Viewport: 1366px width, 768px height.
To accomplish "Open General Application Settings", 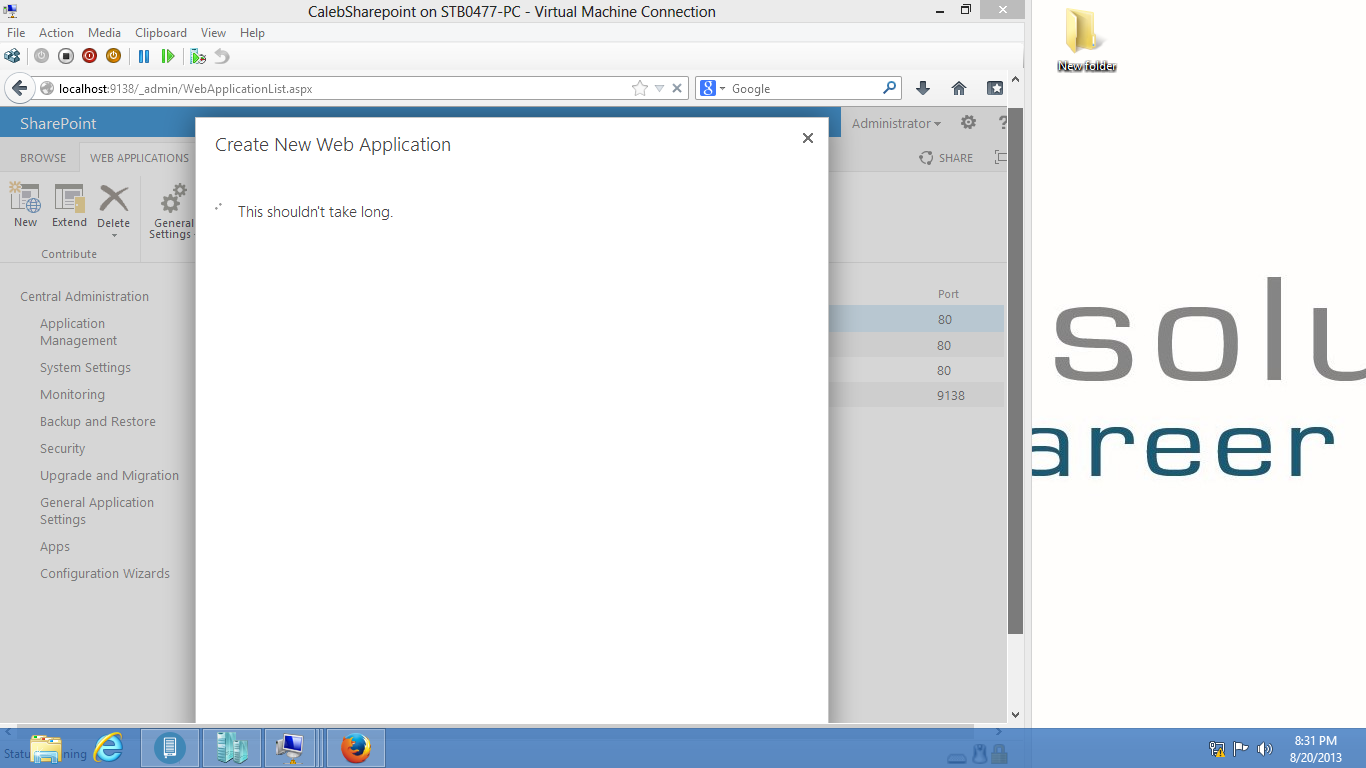I will (x=97, y=511).
